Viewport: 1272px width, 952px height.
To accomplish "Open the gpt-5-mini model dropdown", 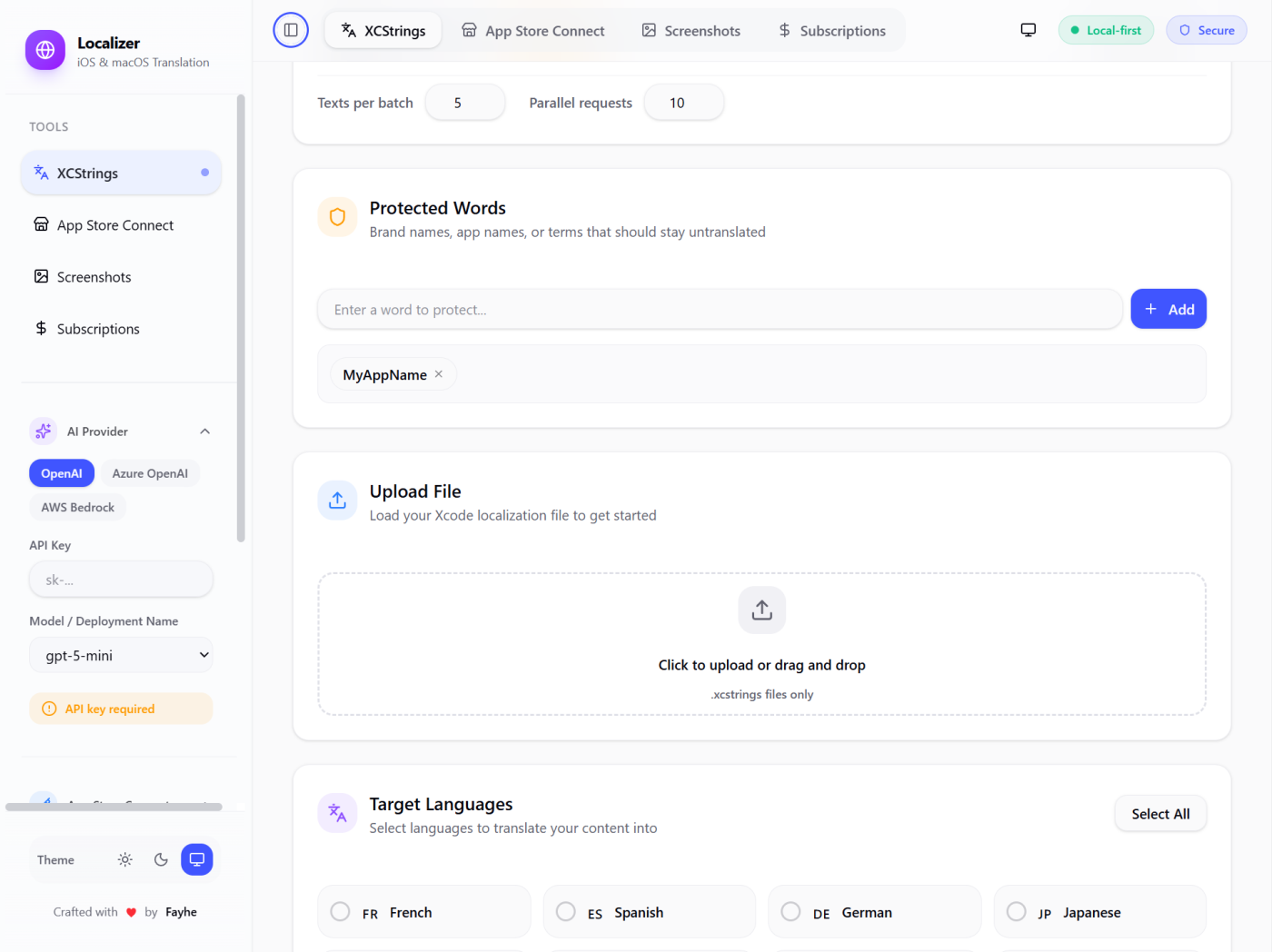I will (x=121, y=655).
